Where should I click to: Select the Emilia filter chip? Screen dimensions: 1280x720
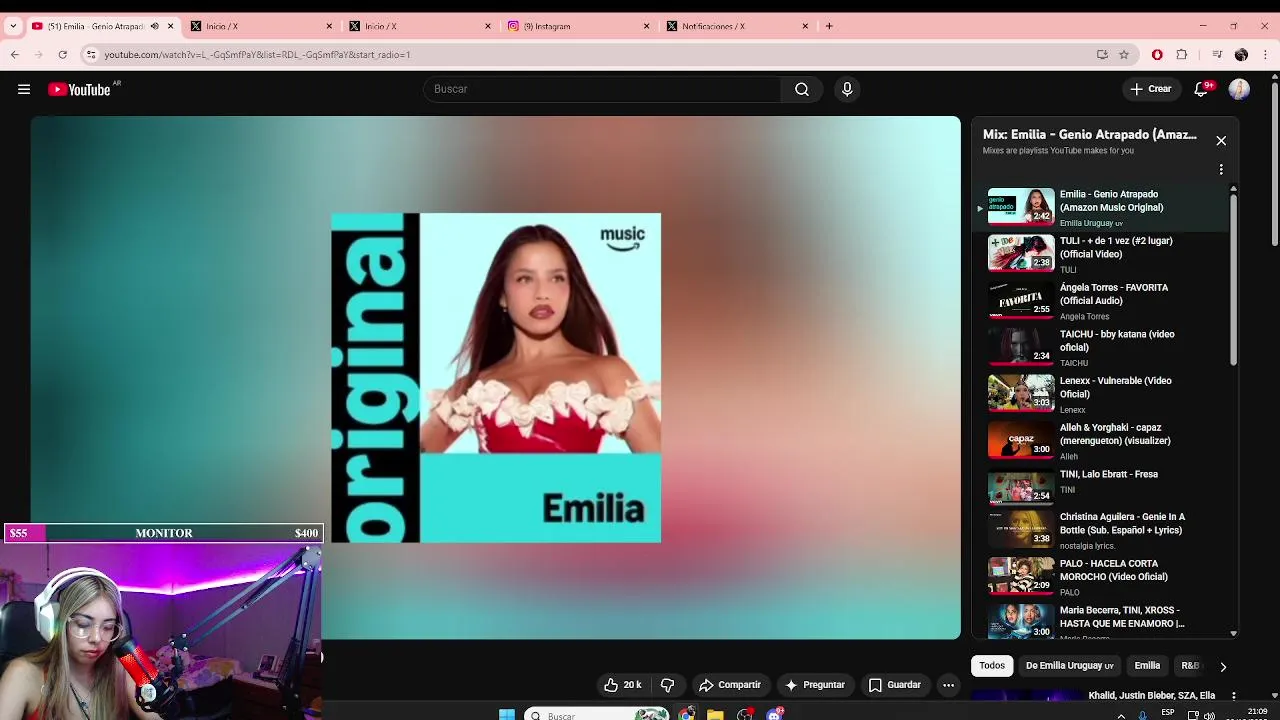point(1147,666)
